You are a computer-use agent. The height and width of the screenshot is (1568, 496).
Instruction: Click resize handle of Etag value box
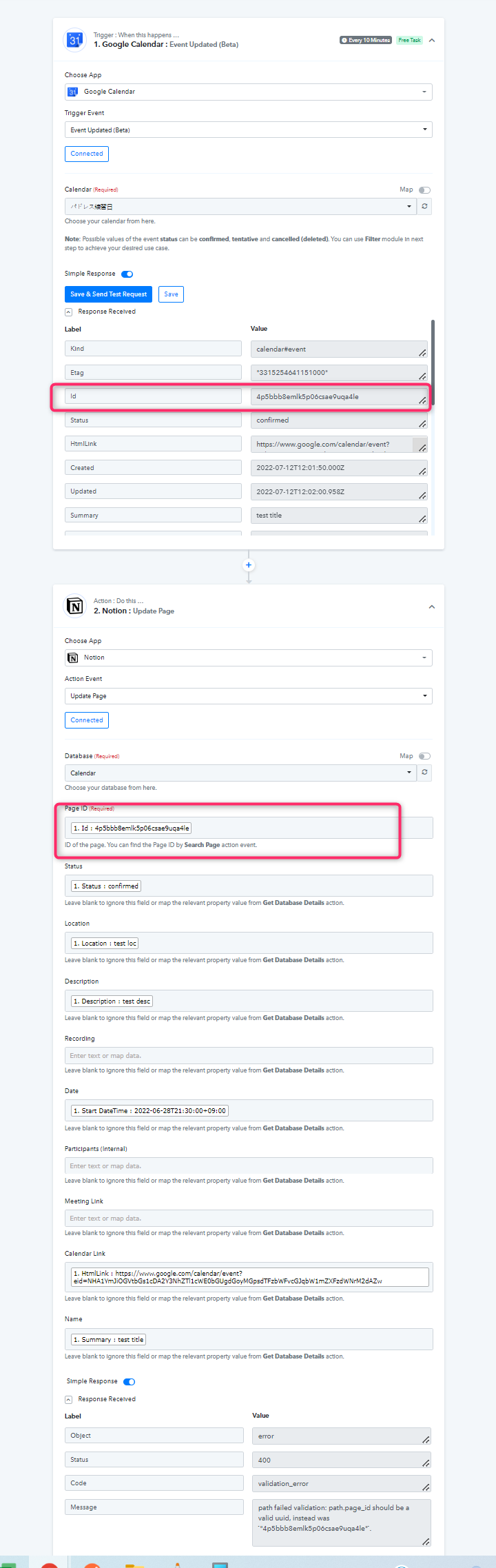422,376
